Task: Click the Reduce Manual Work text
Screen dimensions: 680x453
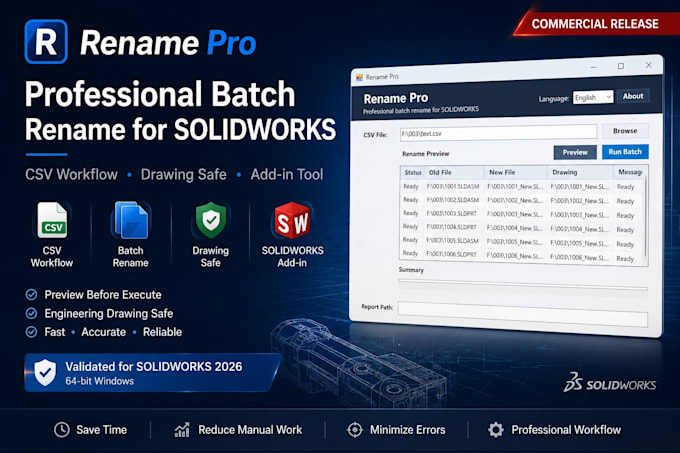Action: pos(250,430)
